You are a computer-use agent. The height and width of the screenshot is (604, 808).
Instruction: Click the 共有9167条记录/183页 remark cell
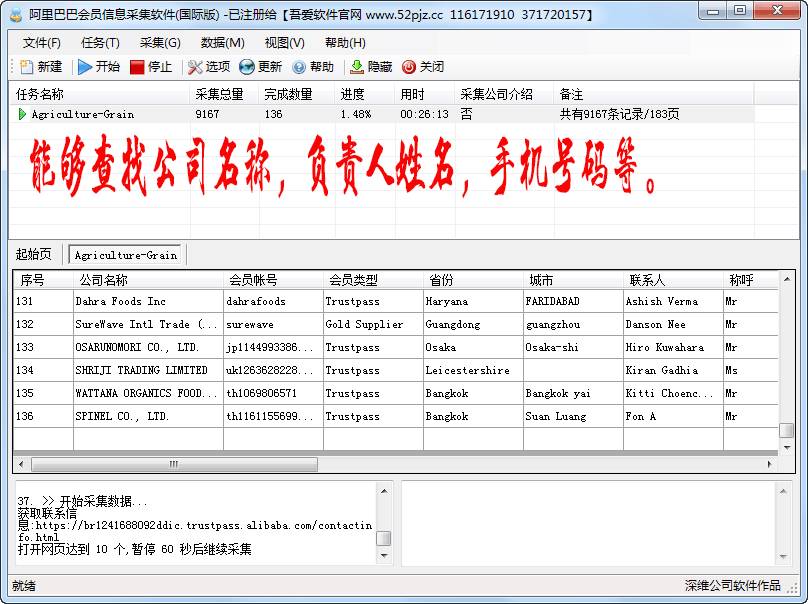click(619, 114)
